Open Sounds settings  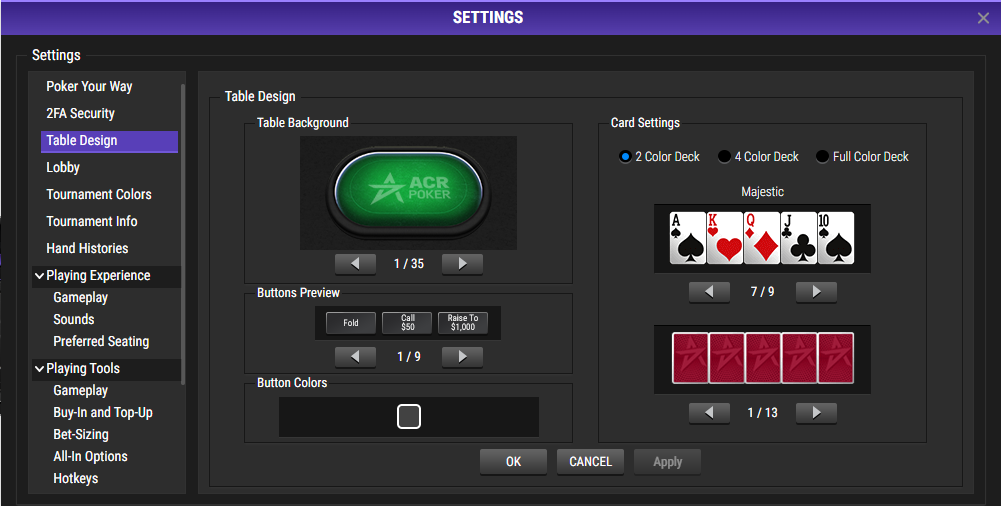74,319
